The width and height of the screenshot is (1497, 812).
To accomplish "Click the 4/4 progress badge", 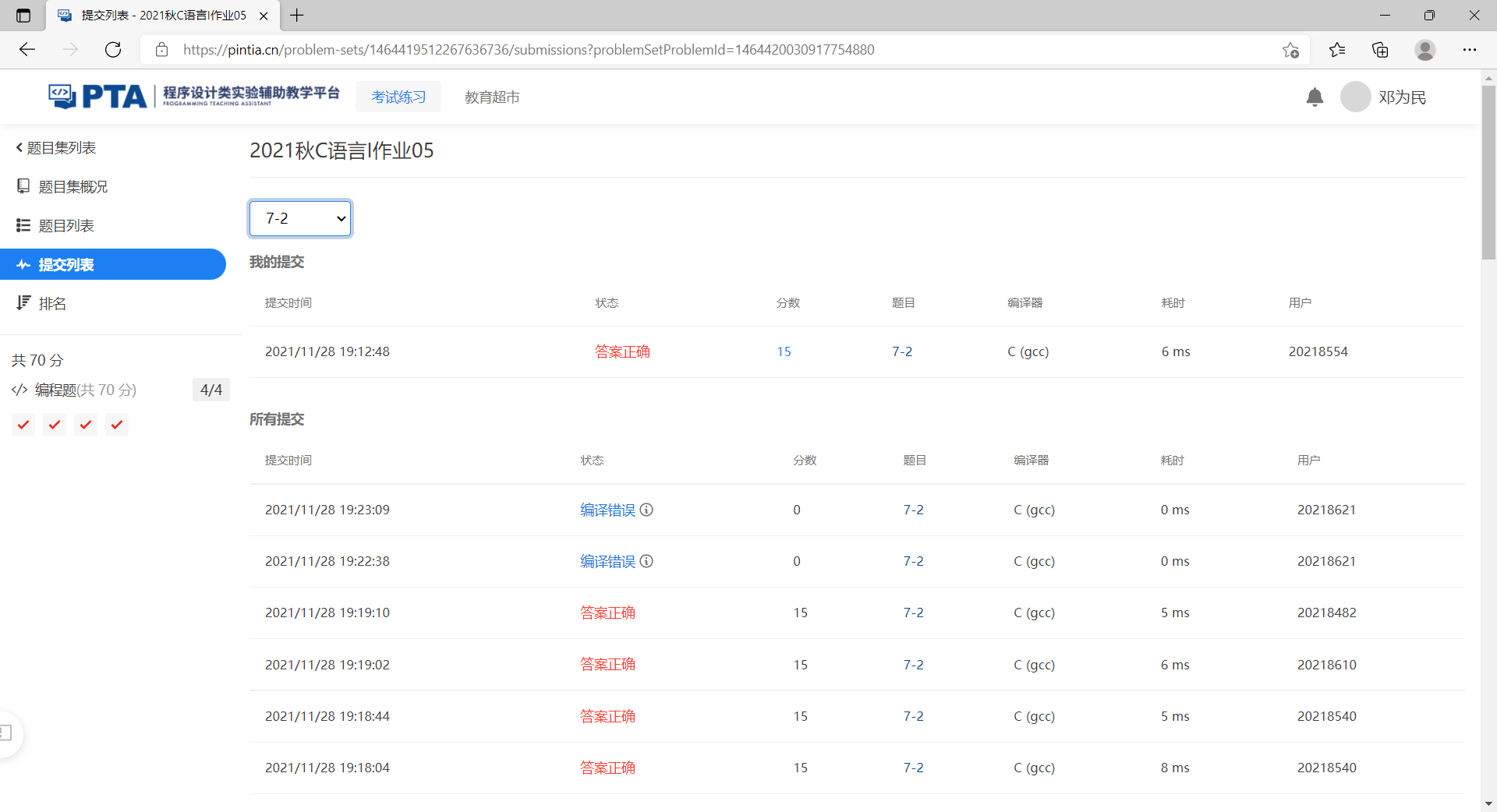I will (211, 390).
